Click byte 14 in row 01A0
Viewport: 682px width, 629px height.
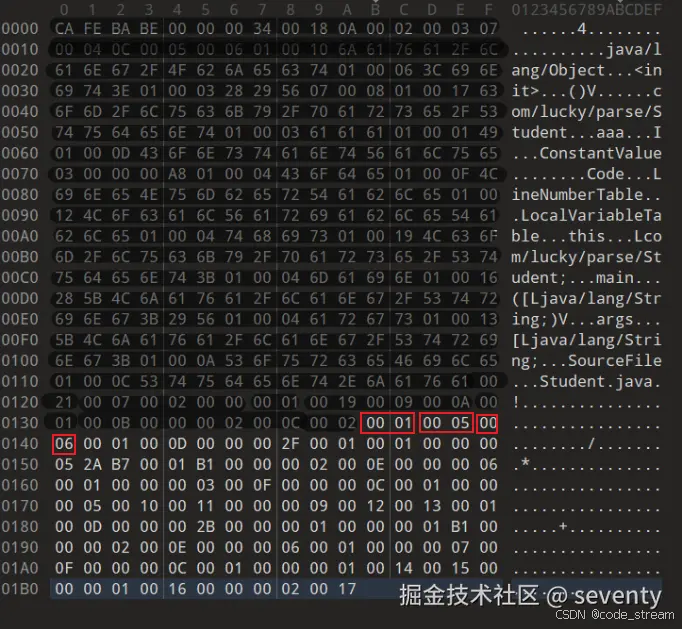(x=403, y=568)
